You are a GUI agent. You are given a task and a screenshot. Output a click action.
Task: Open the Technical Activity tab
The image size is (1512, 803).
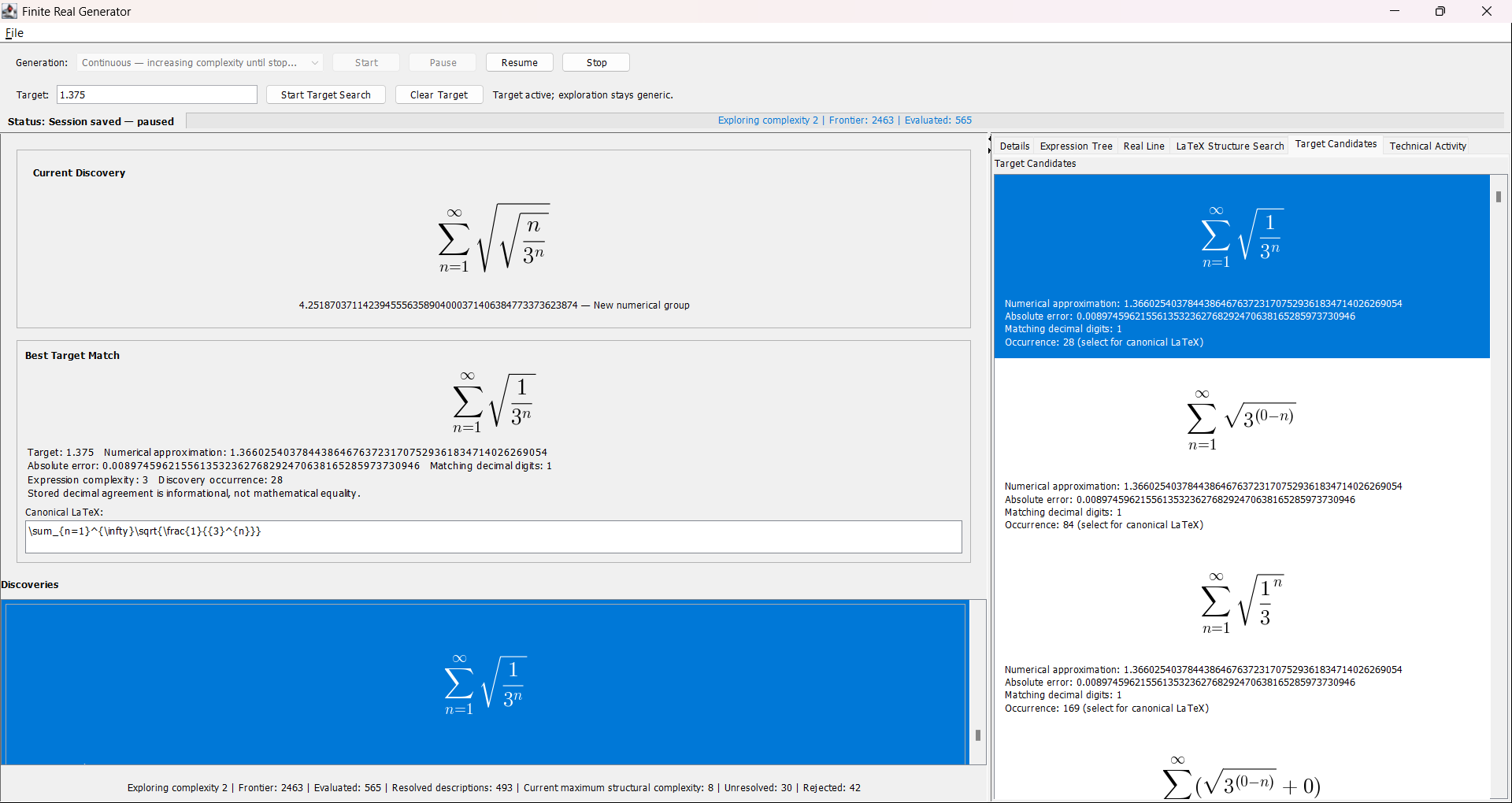coord(1427,146)
